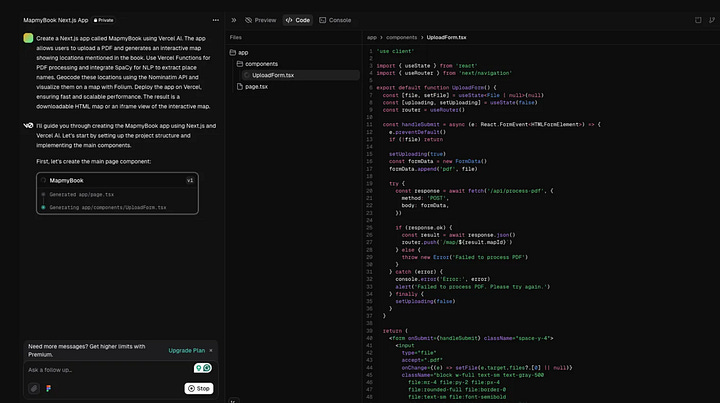The height and width of the screenshot is (403, 720).
Task: Click code line 1 'use client'
Action: pos(395,51)
